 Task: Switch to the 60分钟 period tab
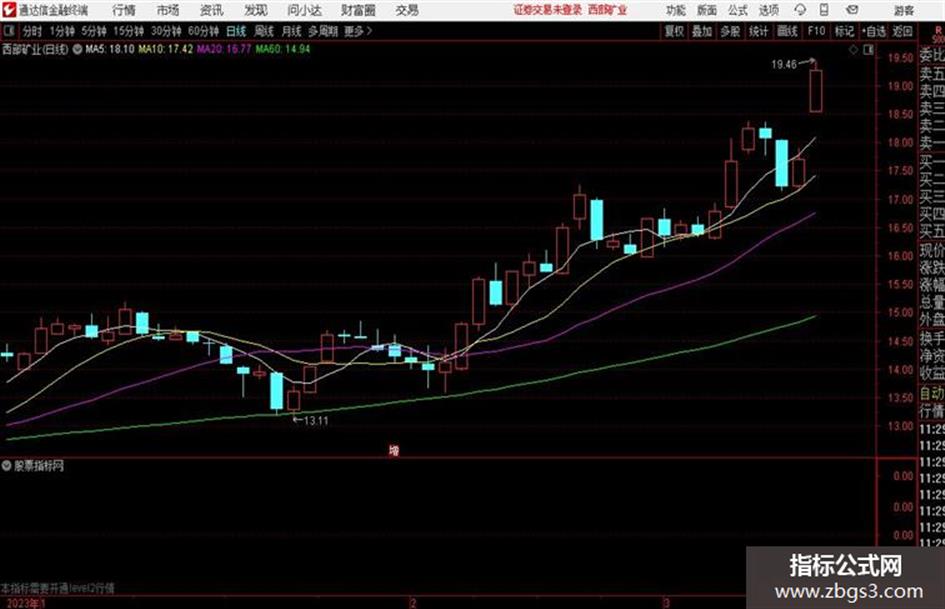(x=203, y=31)
